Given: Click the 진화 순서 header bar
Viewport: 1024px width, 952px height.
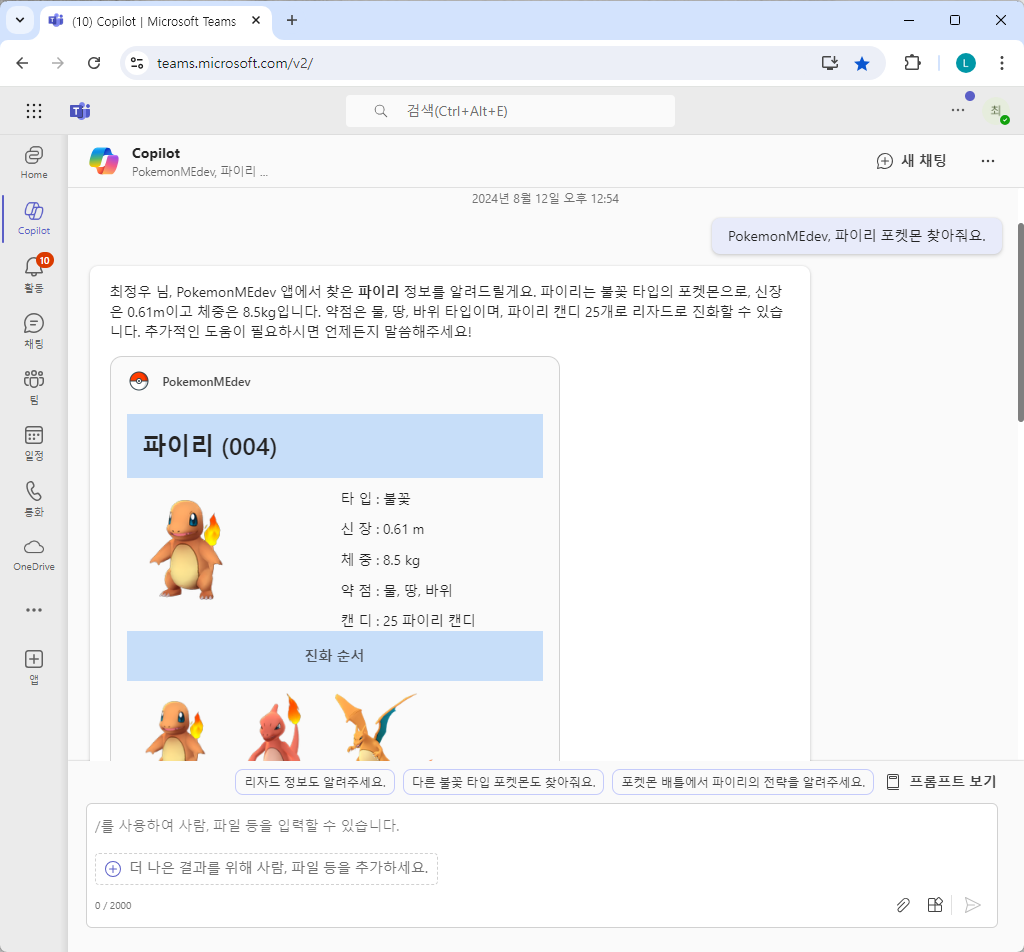Looking at the screenshot, I should point(335,656).
